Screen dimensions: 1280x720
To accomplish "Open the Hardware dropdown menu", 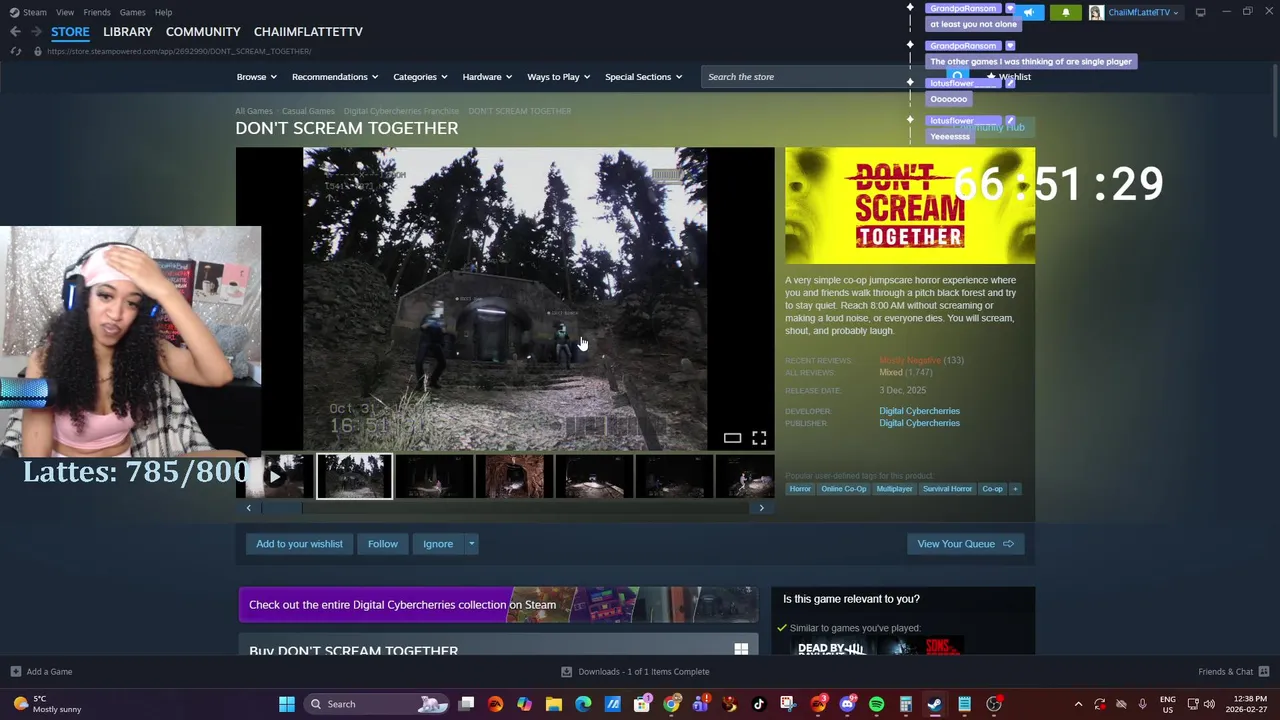I will click(486, 77).
